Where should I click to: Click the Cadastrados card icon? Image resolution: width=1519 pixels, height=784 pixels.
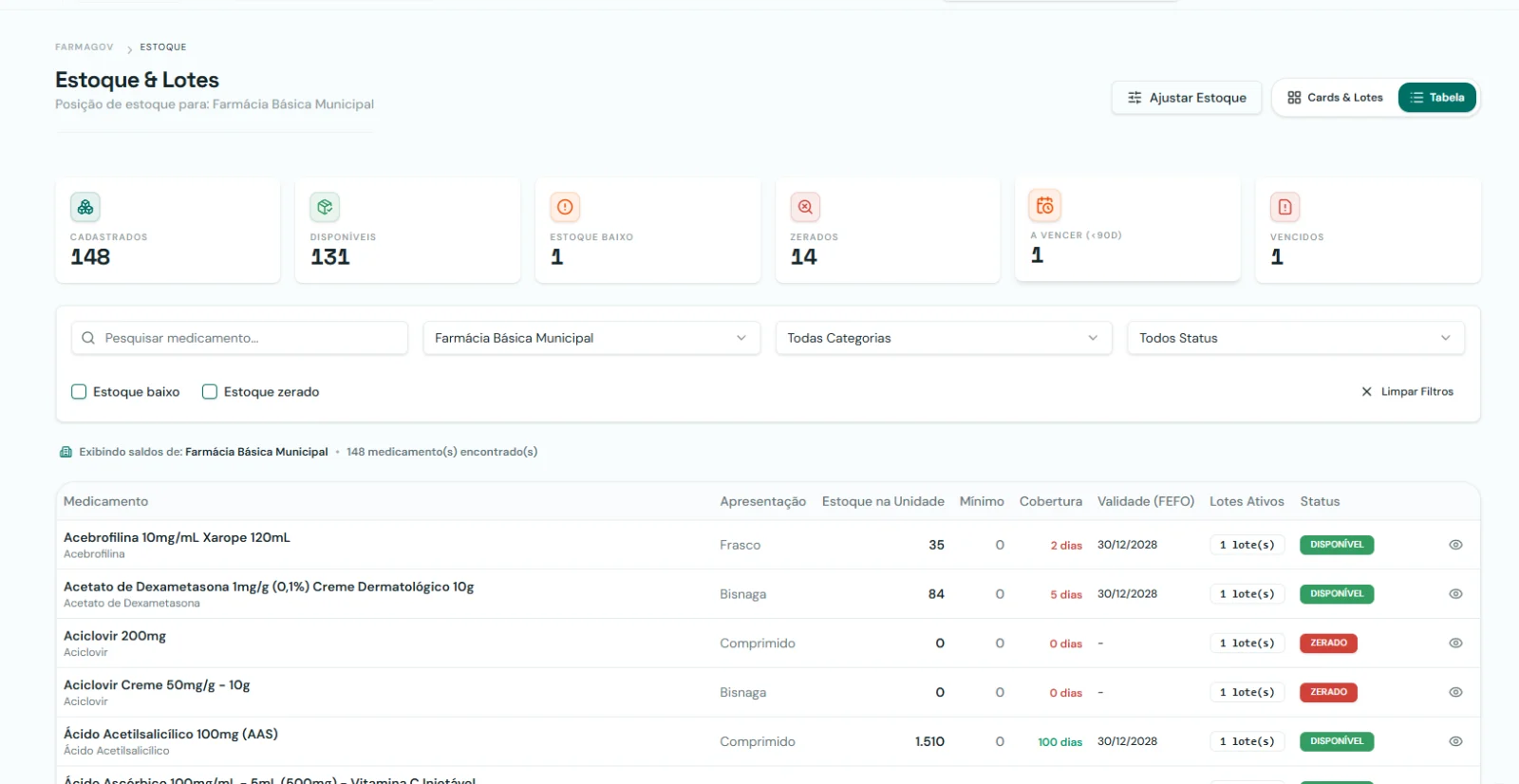coord(85,207)
